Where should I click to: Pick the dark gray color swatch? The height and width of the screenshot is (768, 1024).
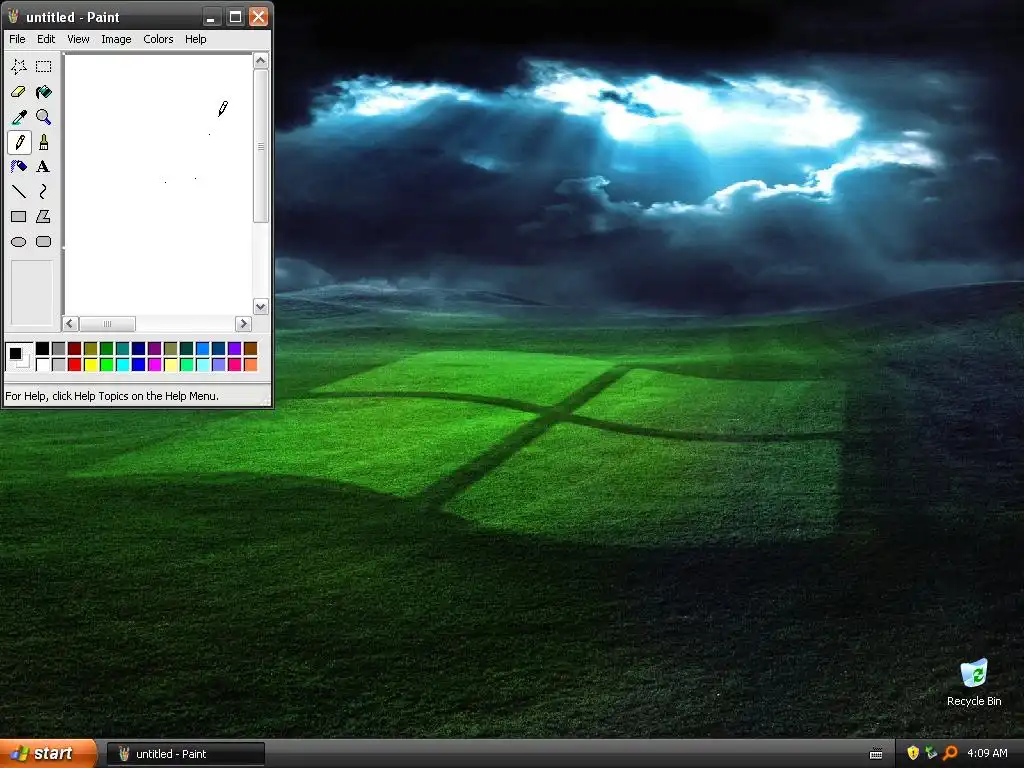click(x=59, y=349)
